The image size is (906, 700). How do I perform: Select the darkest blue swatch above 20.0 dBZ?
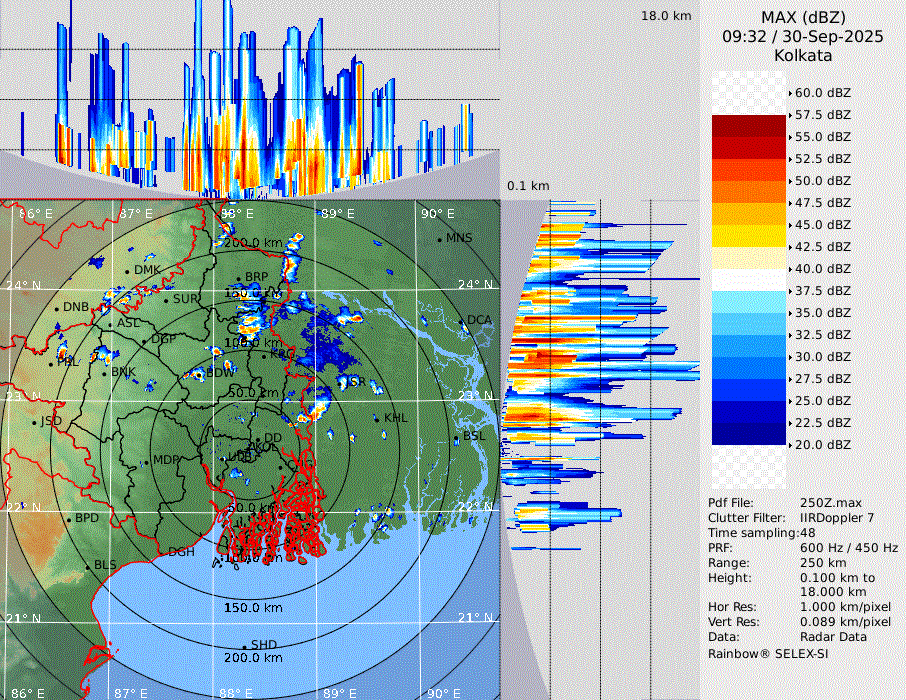749,434
